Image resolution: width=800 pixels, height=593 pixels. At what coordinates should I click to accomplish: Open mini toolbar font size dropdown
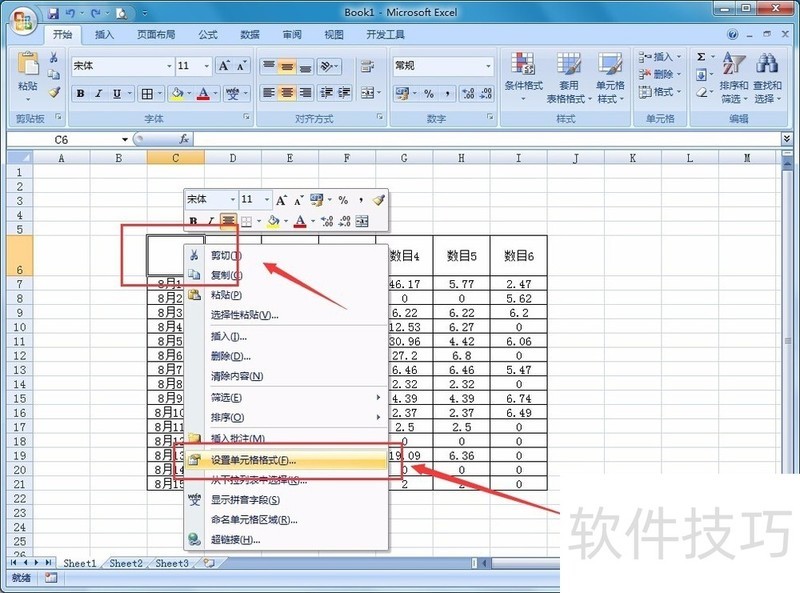[x=266, y=200]
